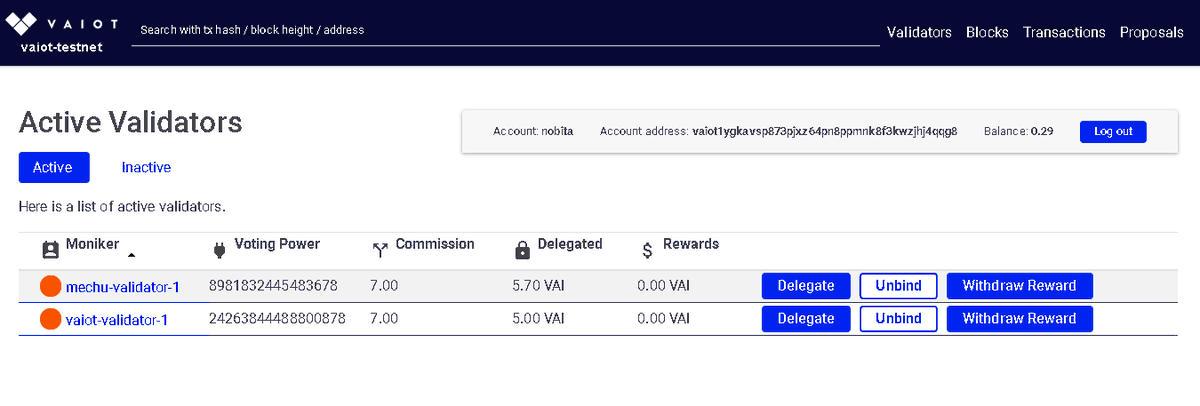Image resolution: width=1200 pixels, height=406 pixels.
Task: Withdraw Reward from vaiot-validator-1
Action: 1019,319
